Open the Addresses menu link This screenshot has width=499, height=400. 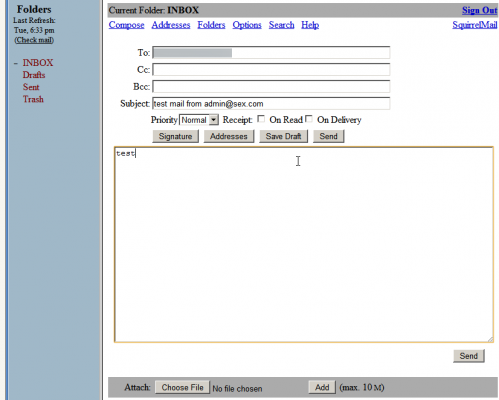[171, 25]
